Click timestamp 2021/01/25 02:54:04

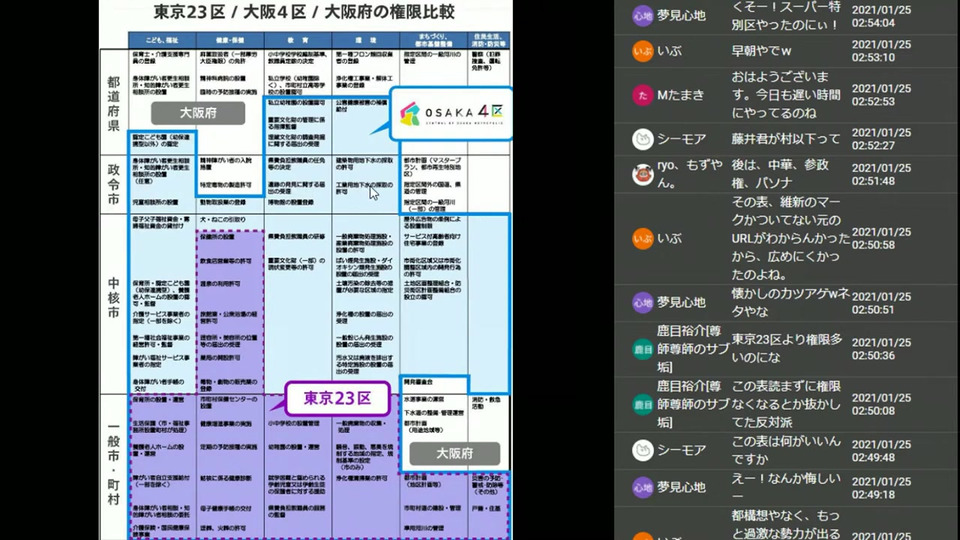click(881, 17)
